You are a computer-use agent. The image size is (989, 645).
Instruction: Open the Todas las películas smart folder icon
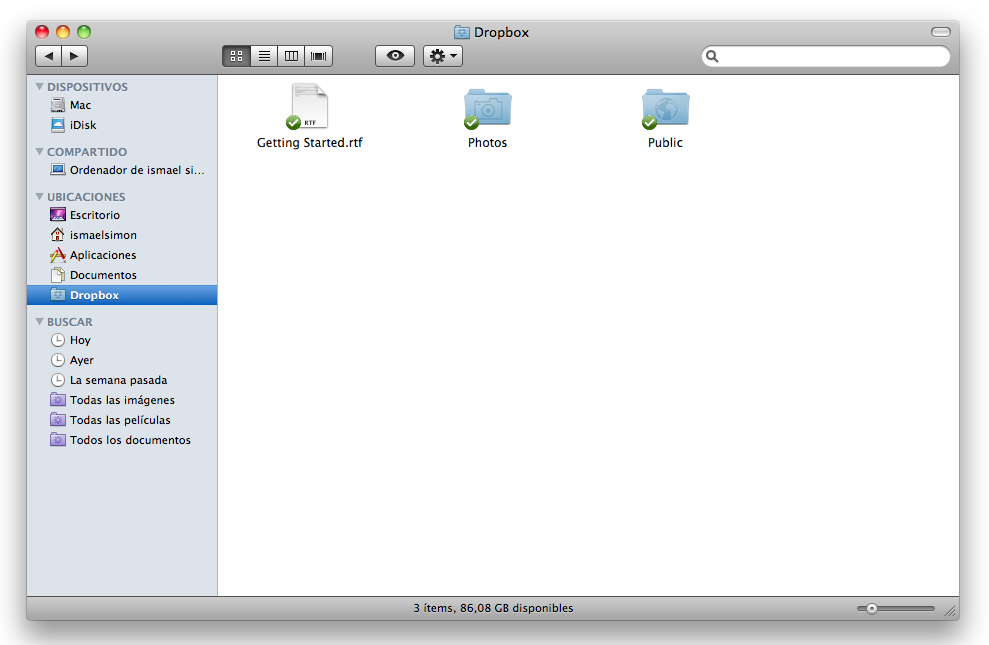pyautogui.click(x=57, y=420)
